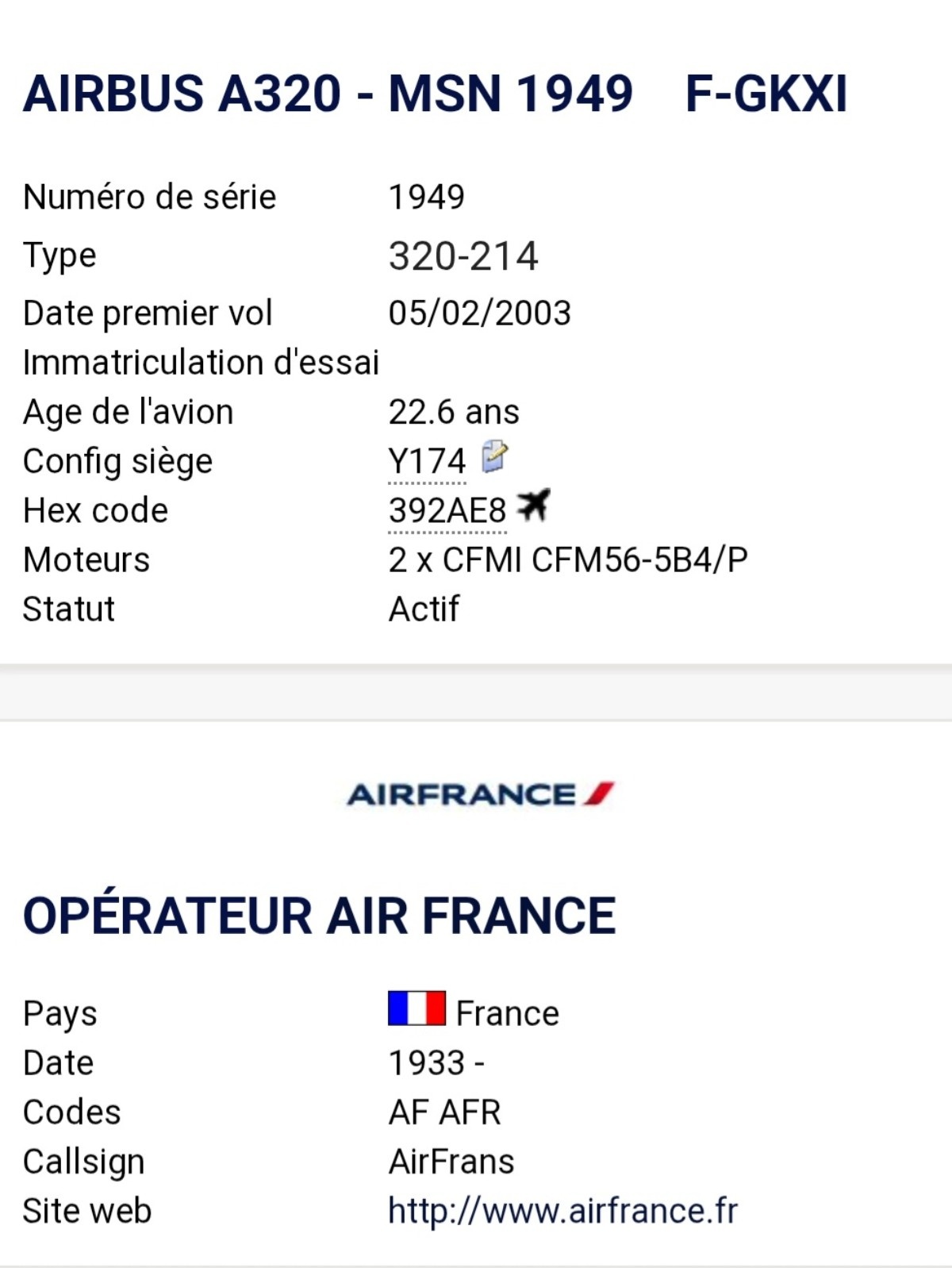Click the Air France logo

[x=480, y=794]
